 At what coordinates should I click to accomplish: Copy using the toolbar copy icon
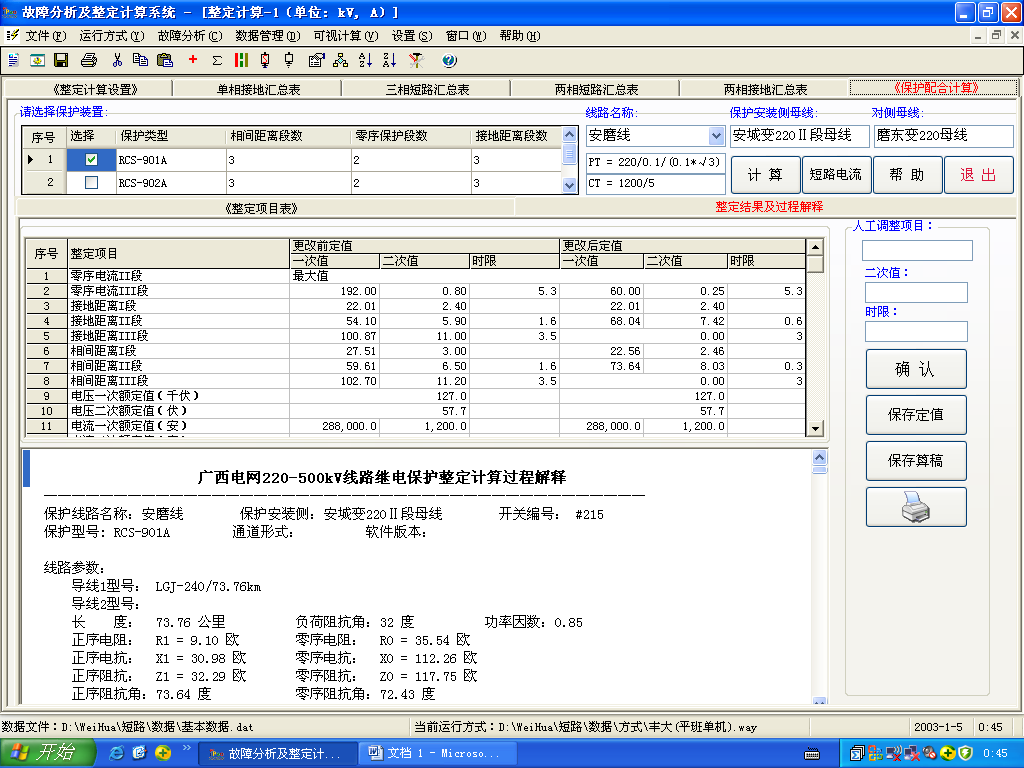(x=140, y=61)
